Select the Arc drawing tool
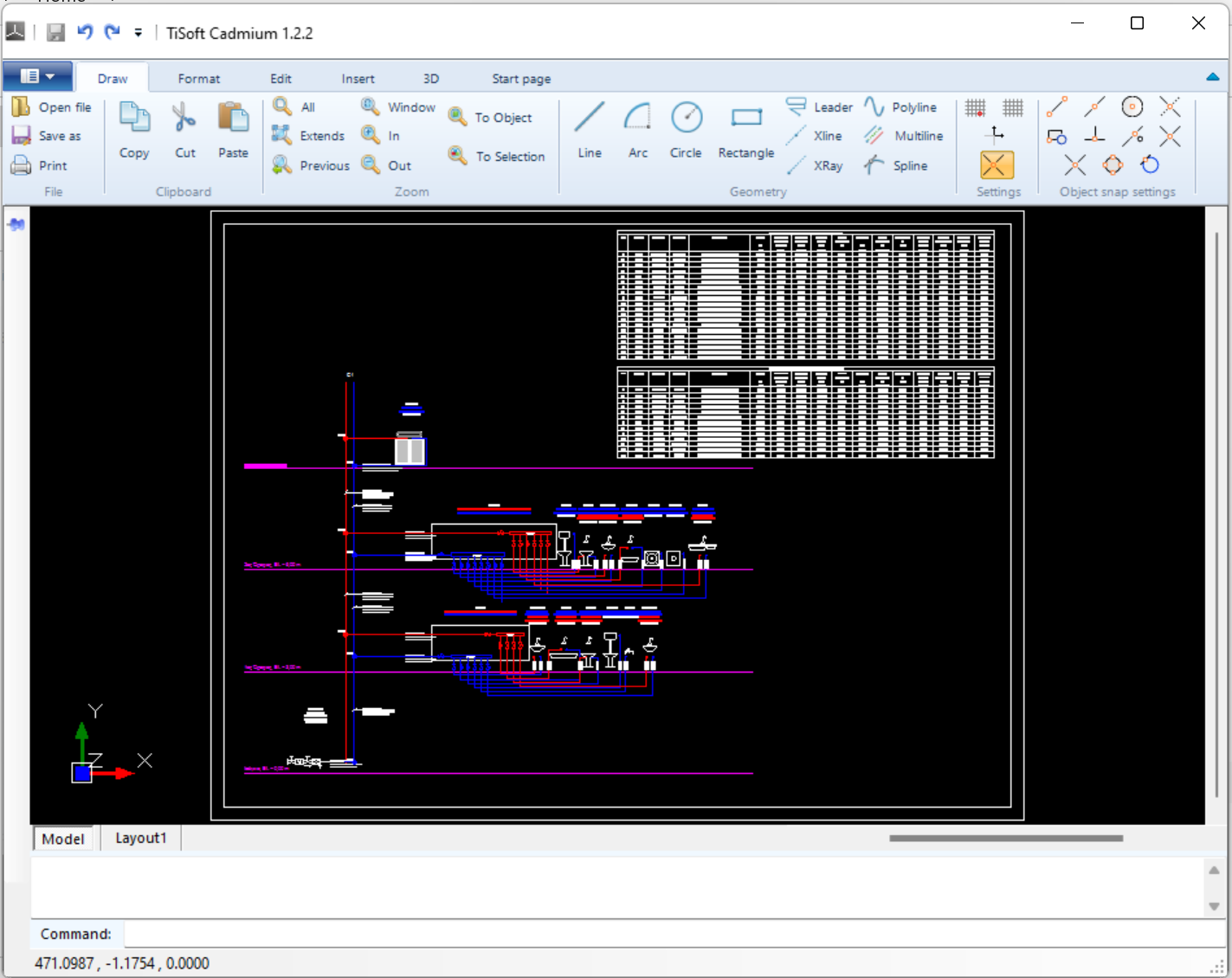1232x978 pixels. coord(638,129)
